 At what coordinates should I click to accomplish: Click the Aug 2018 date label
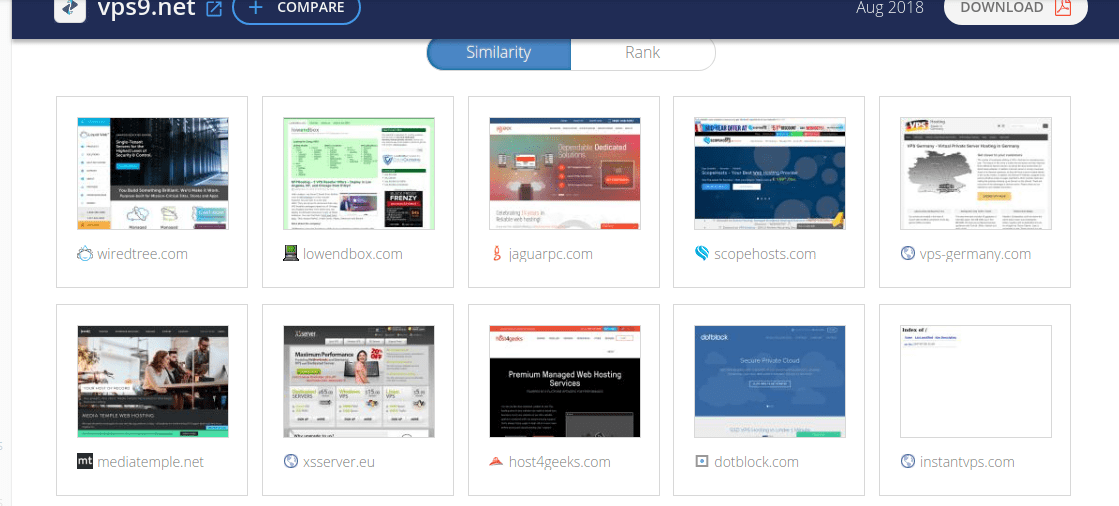pyautogui.click(x=889, y=8)
